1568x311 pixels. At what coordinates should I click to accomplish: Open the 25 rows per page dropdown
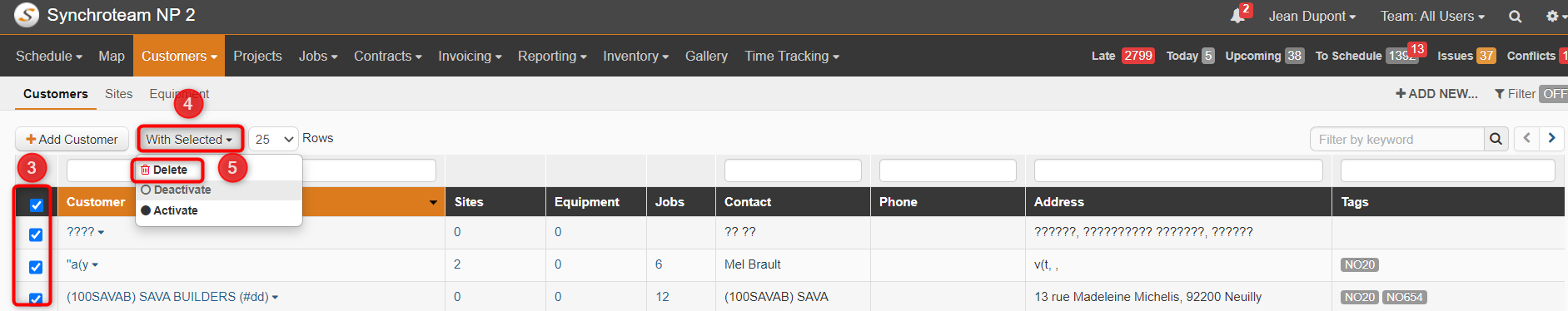tap(273, 139)
